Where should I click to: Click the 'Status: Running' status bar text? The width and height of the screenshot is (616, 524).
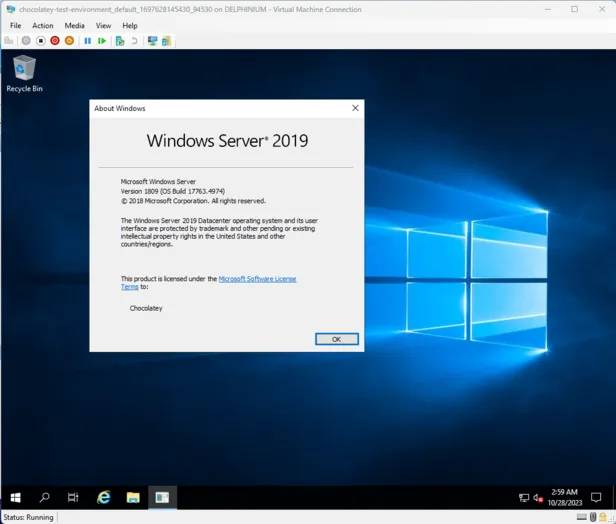pos(28,517)
